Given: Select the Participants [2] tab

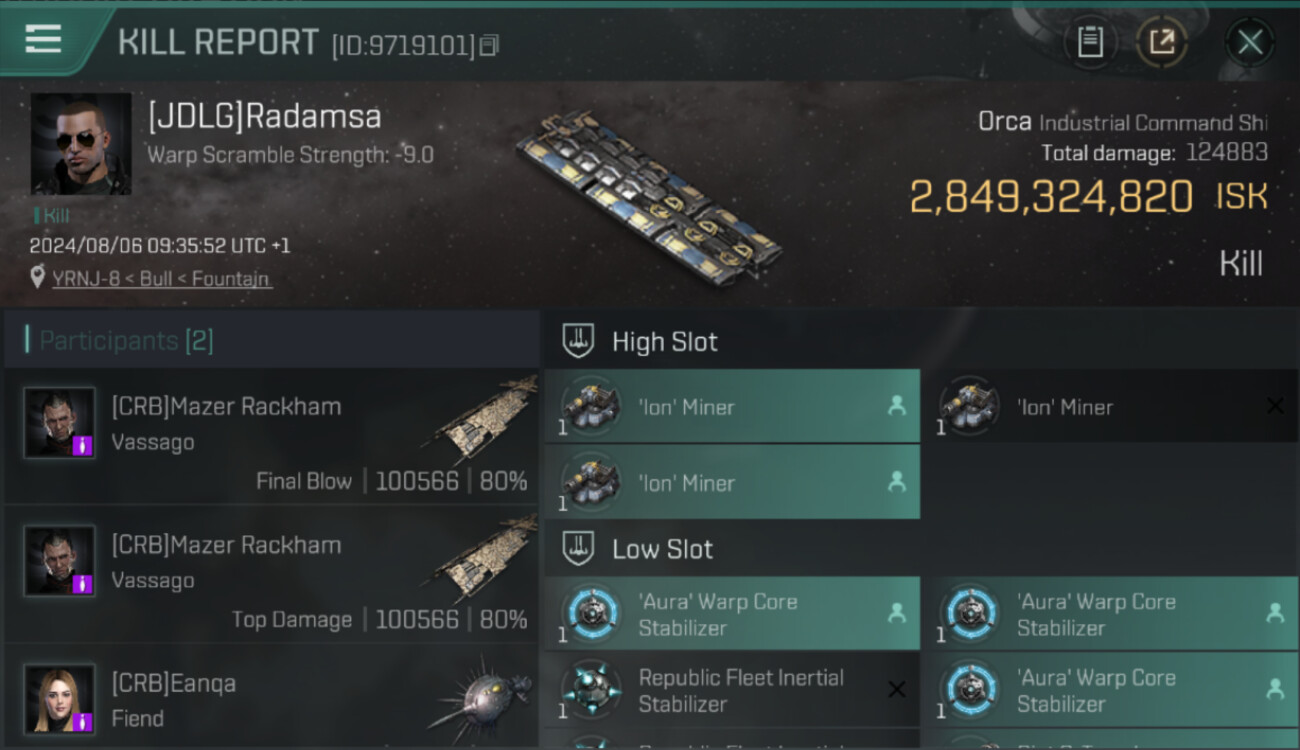Looking at the screenshot, I should 126,340.
